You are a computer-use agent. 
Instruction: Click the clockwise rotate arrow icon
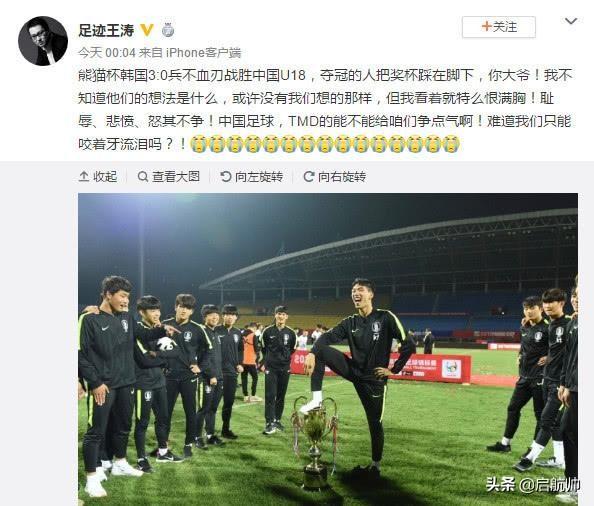tap(309, 176)
